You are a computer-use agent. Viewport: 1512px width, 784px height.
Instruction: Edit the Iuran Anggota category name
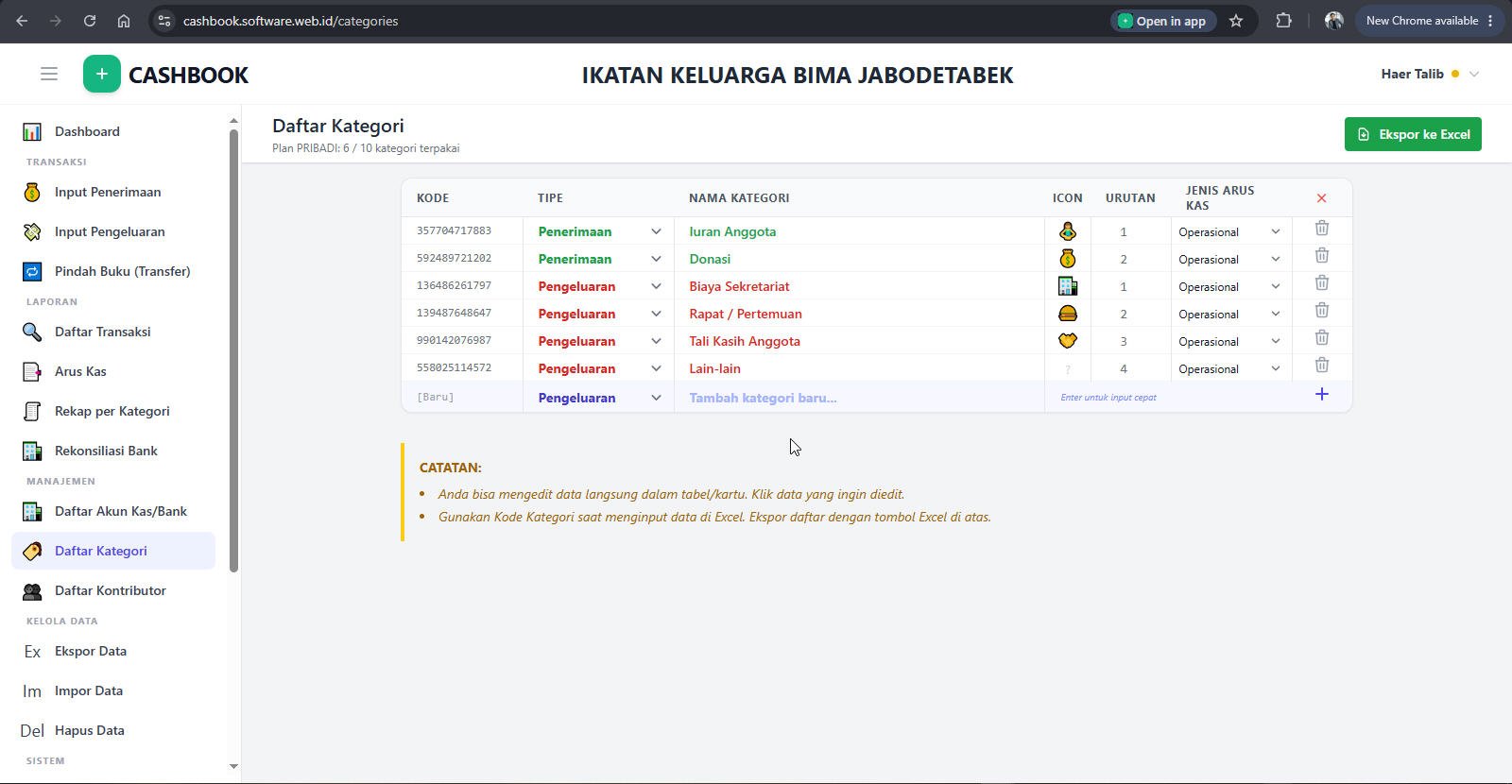[859, 231]
